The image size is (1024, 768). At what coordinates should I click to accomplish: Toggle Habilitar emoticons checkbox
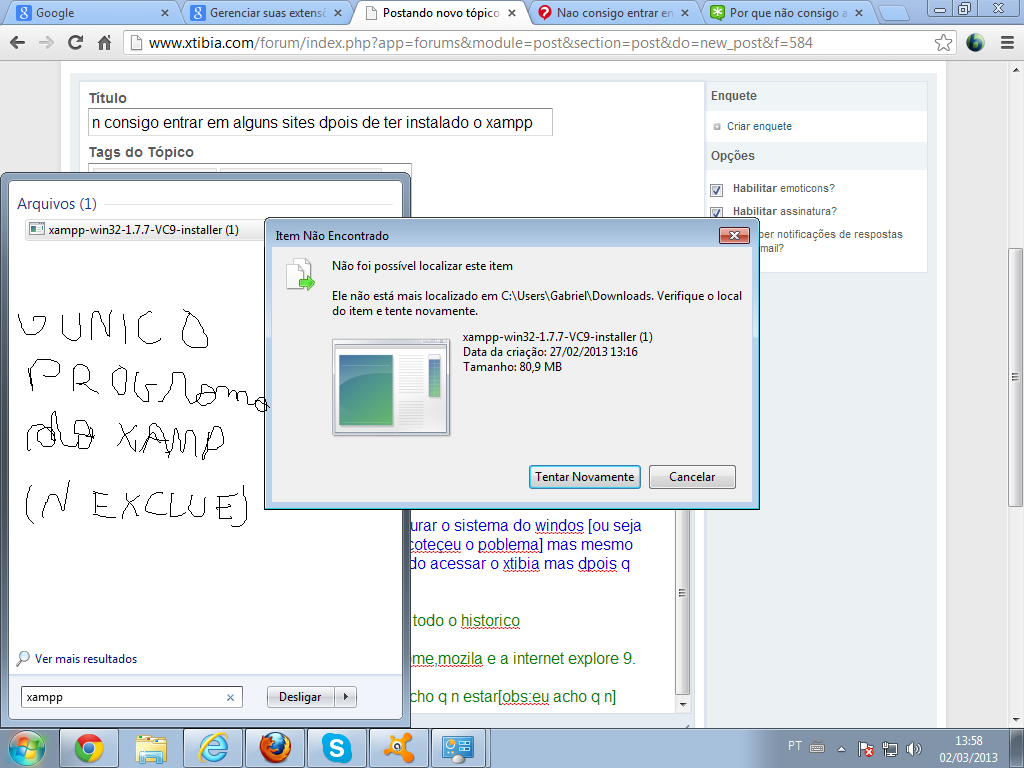pos(716,190)
